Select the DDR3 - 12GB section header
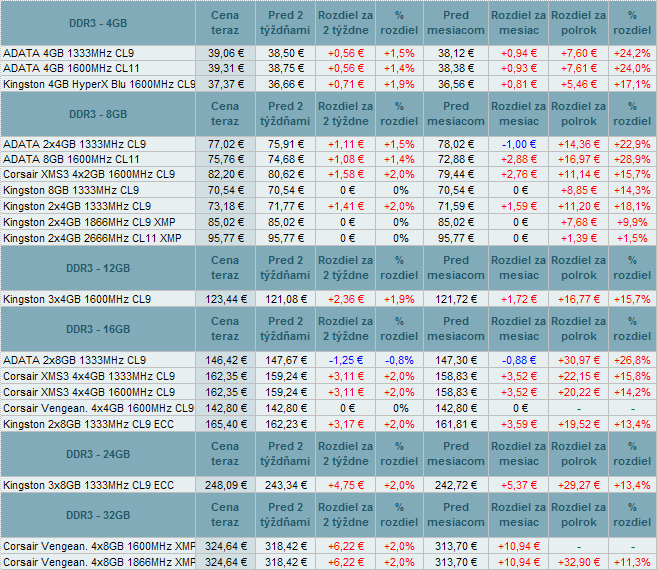The image size is (657, 570). (x=98, y=268)
